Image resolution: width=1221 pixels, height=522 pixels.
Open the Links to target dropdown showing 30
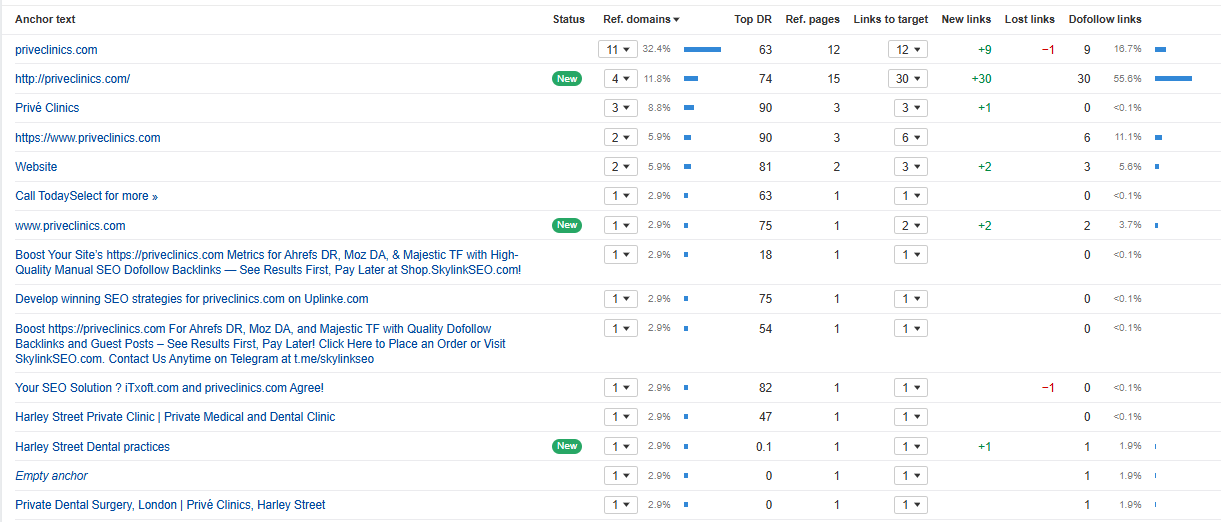click(x=908, y=79)
